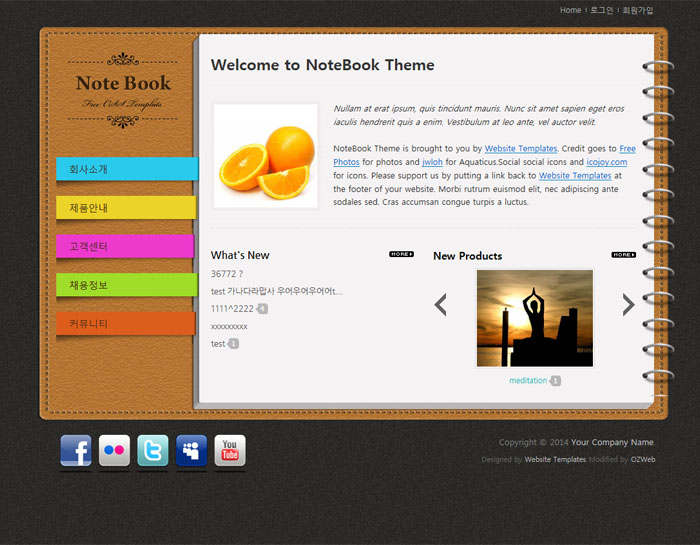Show previous product with left arrow
Image resolution: width=700 pixels, height=545 pixels.
point(440,305)
